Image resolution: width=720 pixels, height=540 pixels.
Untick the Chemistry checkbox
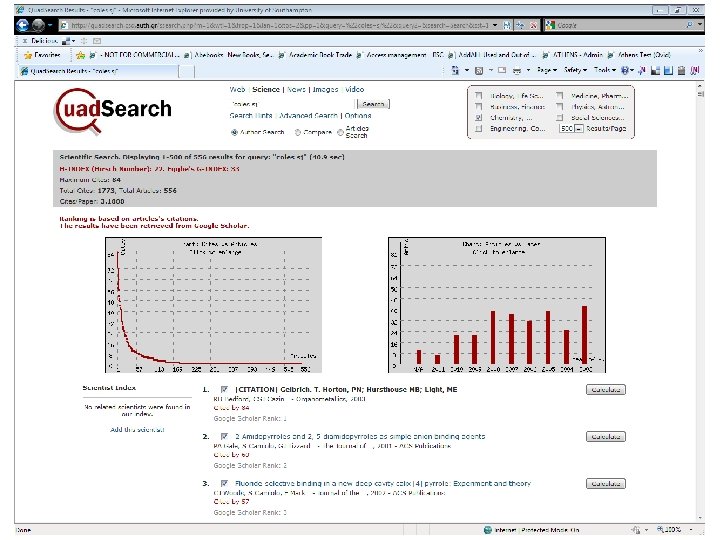pyautogui.click(x=478, y=118)
